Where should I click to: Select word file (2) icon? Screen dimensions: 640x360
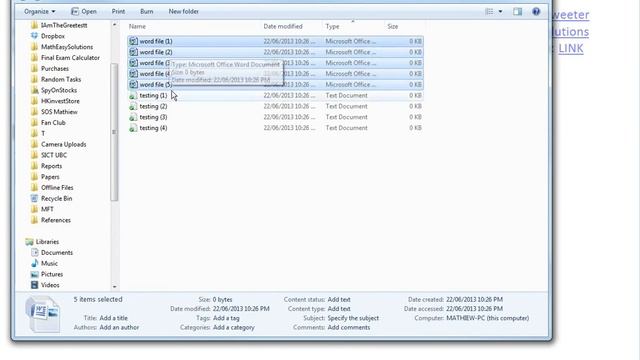tap(133, 52)
